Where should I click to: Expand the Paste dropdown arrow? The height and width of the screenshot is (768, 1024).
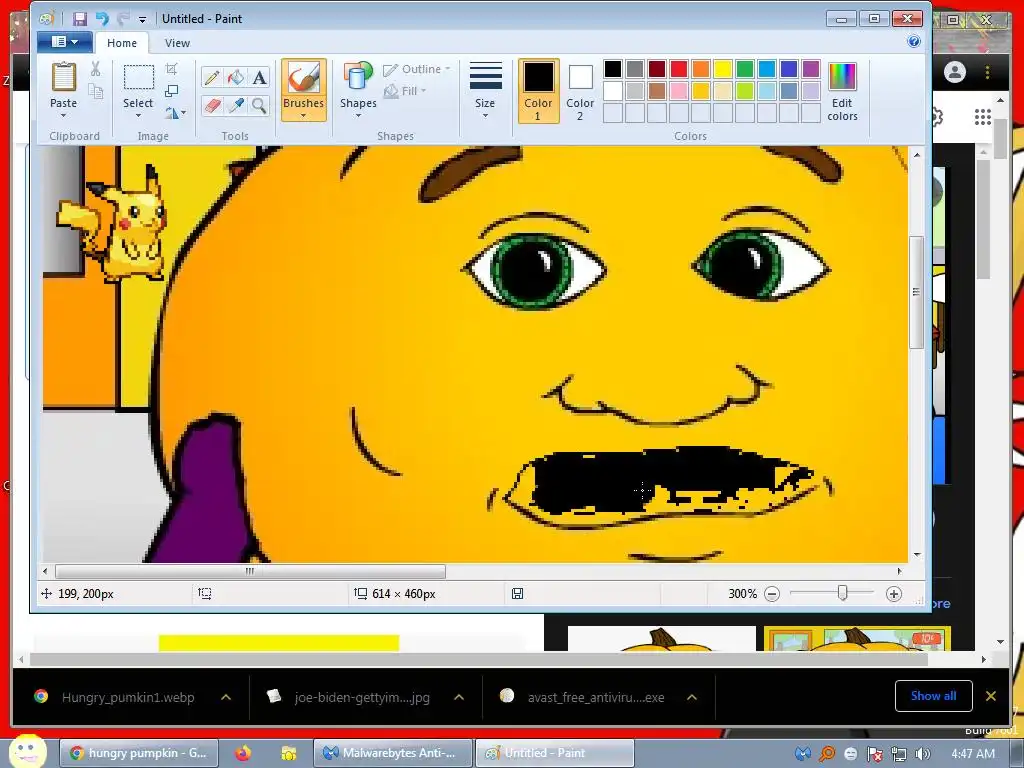coord(63,116)
